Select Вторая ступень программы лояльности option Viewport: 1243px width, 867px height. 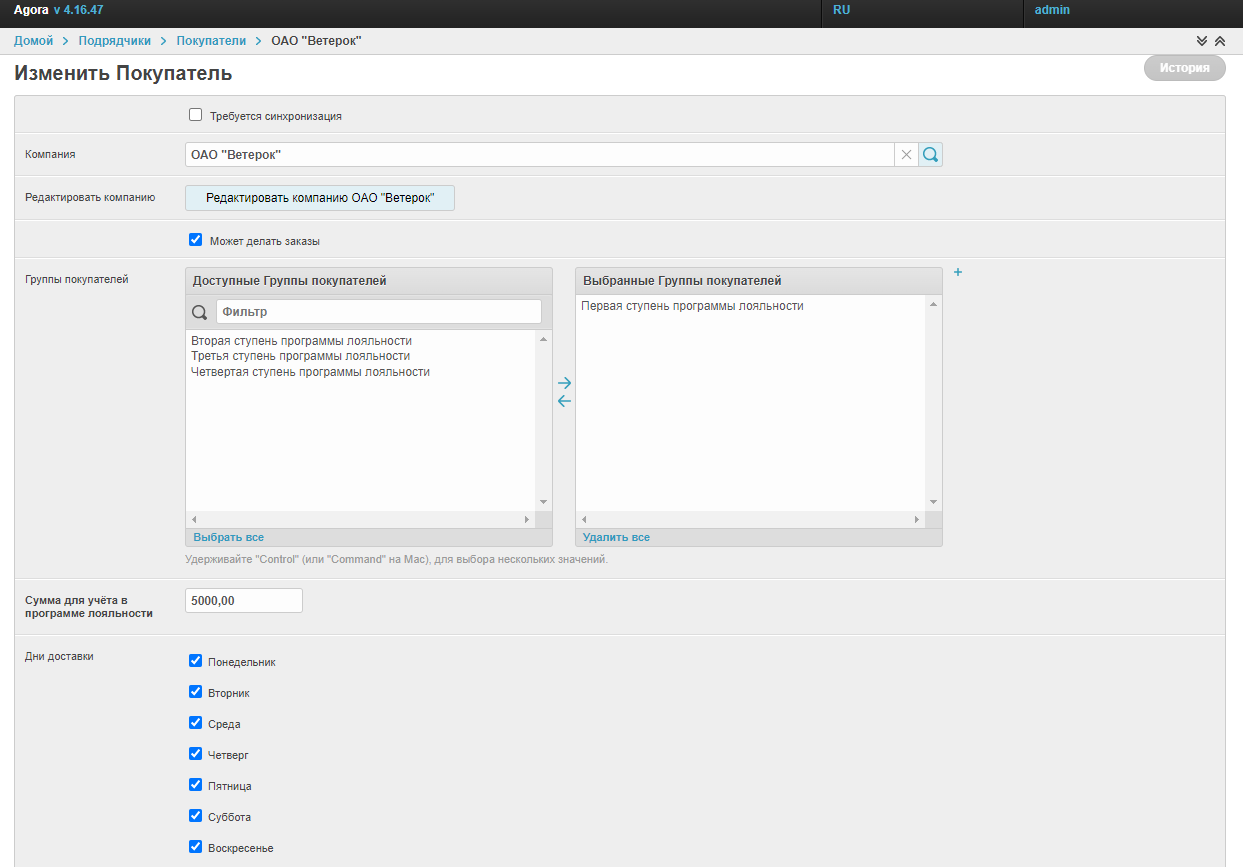tap(301, 341)
